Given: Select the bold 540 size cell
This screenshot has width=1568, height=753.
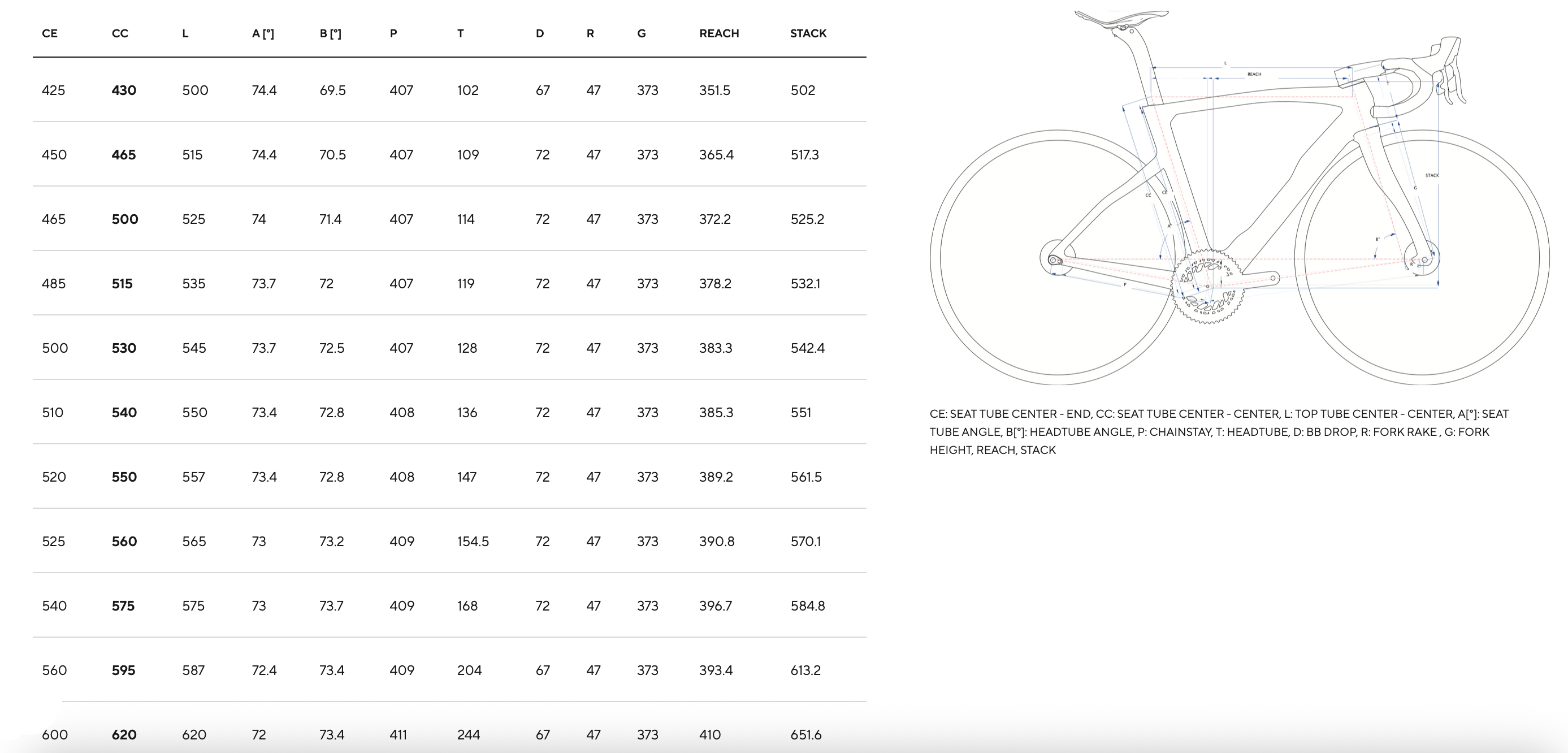Looking at the screenshot, I should [x=124, y=413].
